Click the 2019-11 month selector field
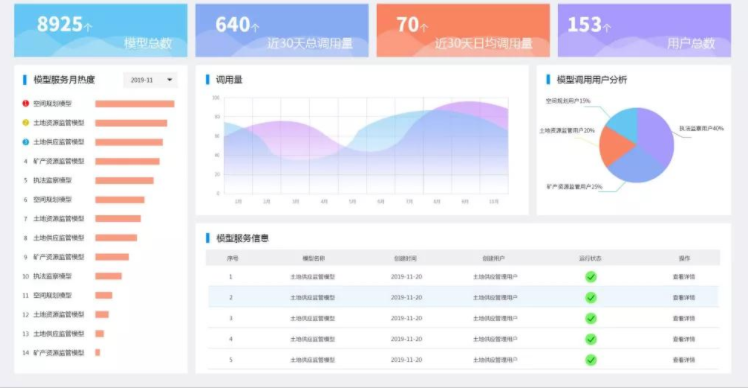 pos(150,80)
